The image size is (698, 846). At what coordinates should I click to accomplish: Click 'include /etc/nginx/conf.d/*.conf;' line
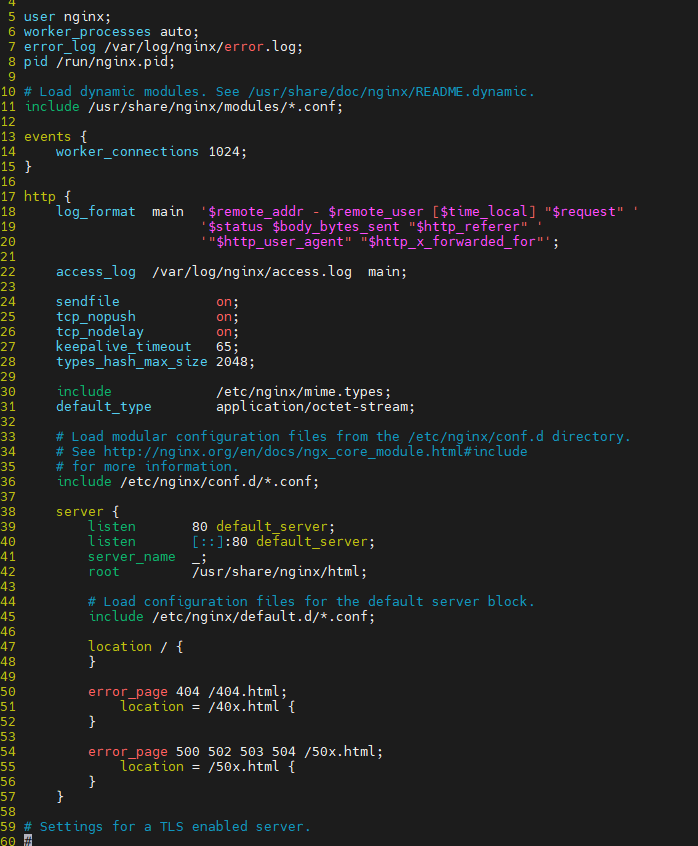[x=187, y=482]
